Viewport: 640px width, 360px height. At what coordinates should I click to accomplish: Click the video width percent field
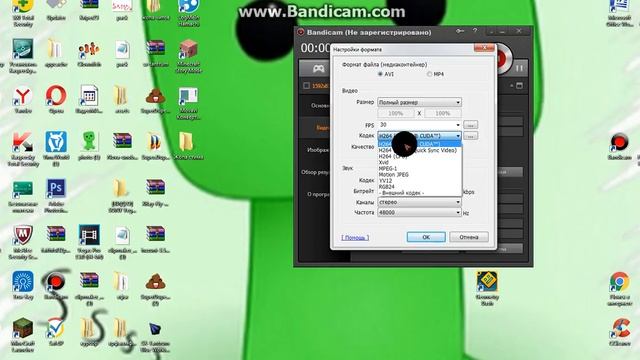(x=396, y=113)
